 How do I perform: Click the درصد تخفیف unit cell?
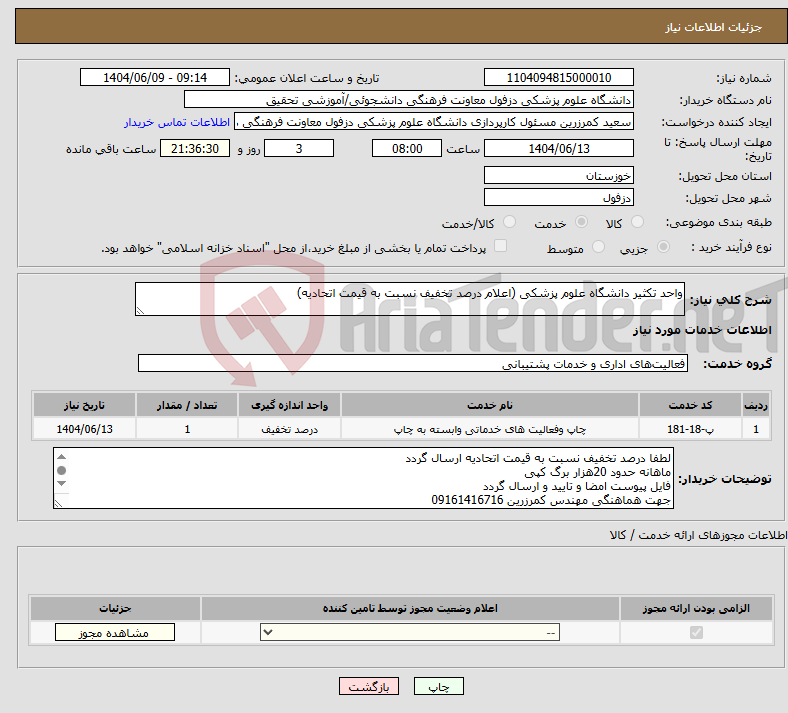click(289, 429)
